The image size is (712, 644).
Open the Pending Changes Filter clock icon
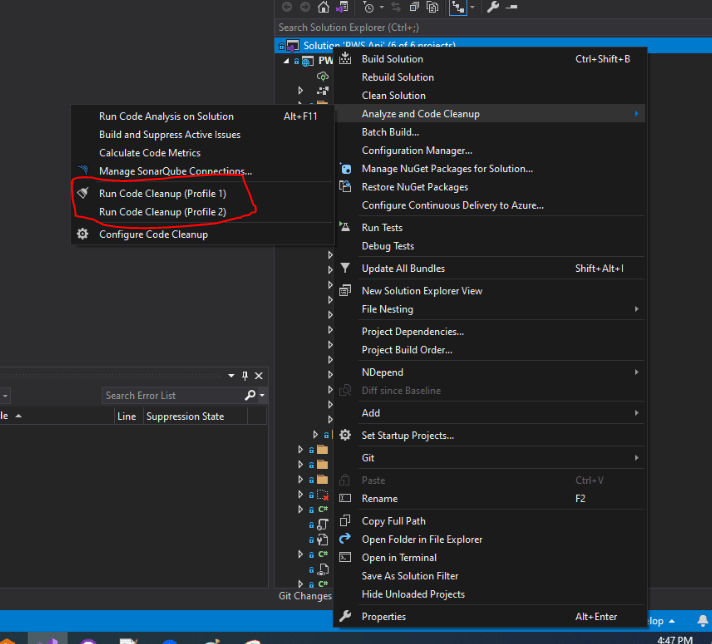(368, 7)
